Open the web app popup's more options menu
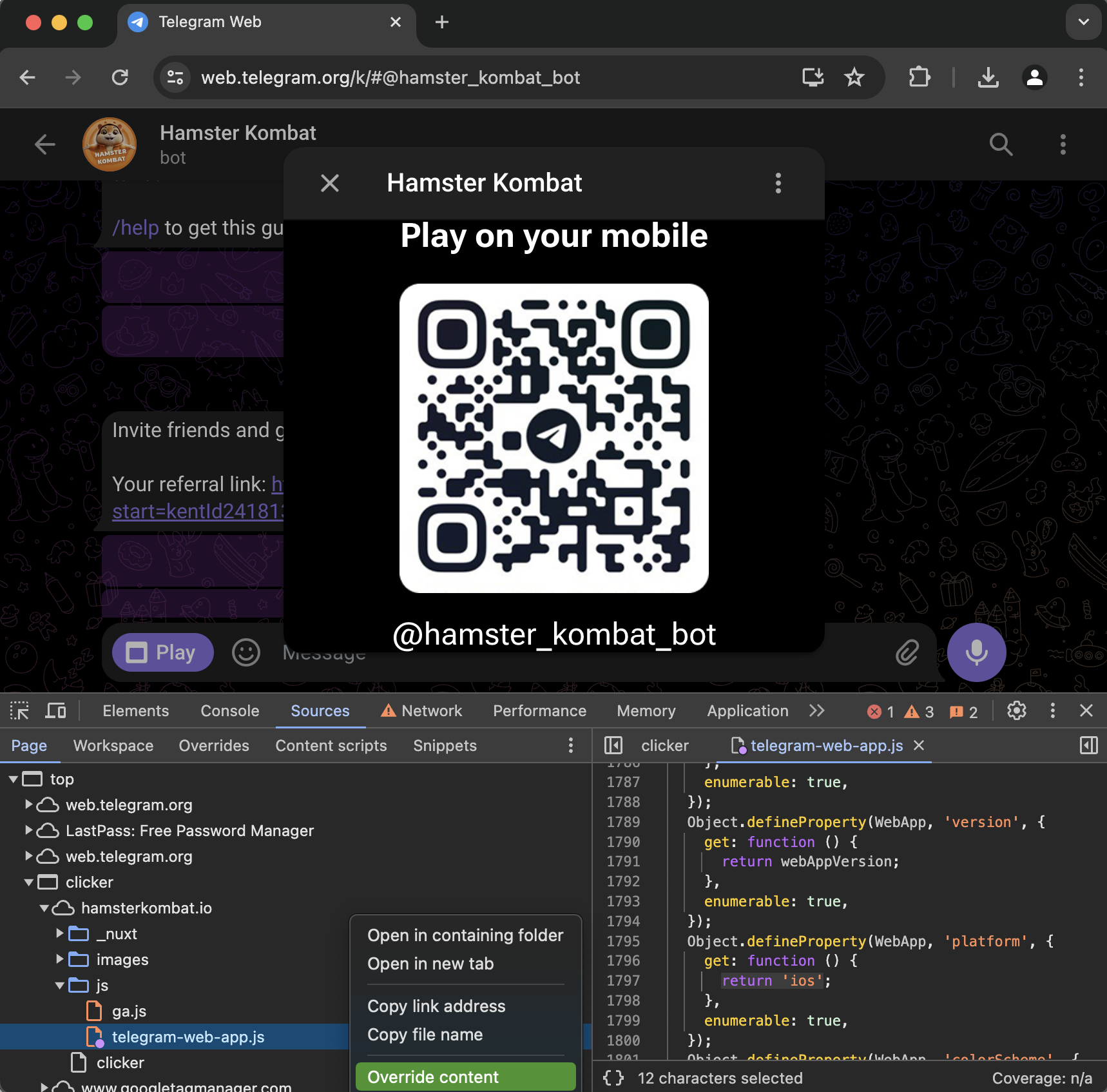 click(x=778, y=183)
